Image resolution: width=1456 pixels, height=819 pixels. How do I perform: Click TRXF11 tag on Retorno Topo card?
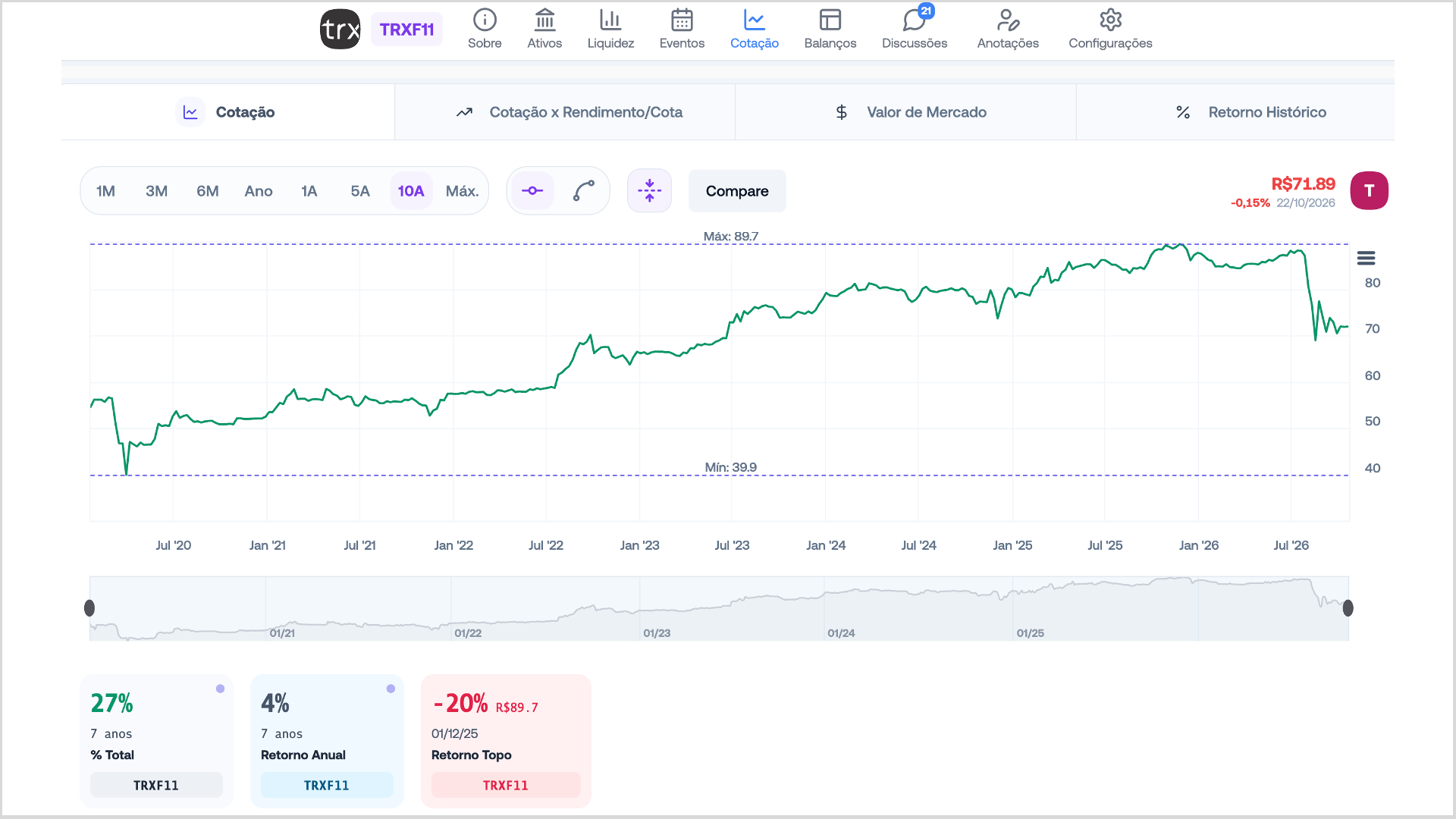pyautogui.click(x=506, y=785)
